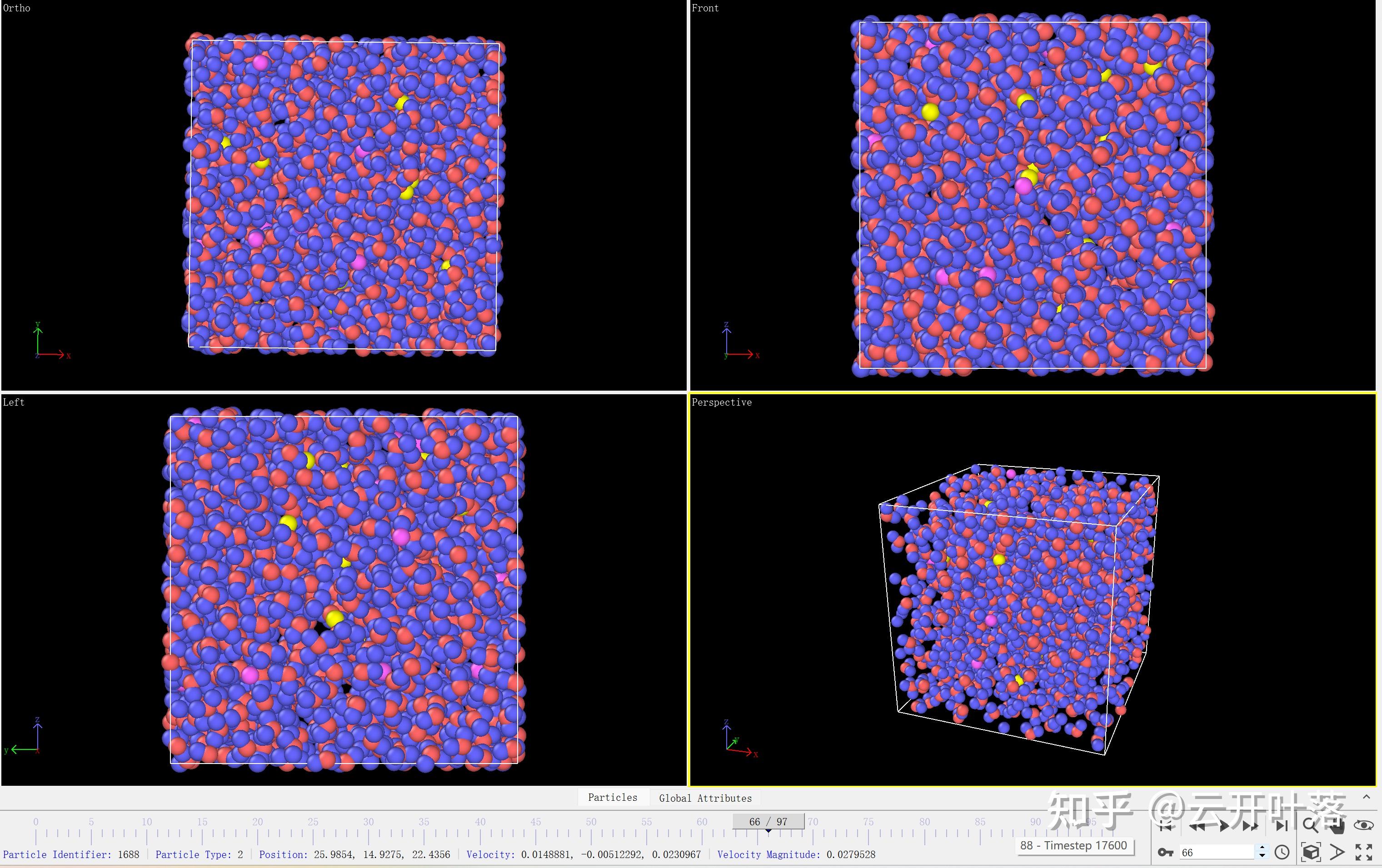The height and width of the screenshot is (868, 1382).
Task: Click the 66 / 97 timeline slider handle
Action: click(767, 822)
